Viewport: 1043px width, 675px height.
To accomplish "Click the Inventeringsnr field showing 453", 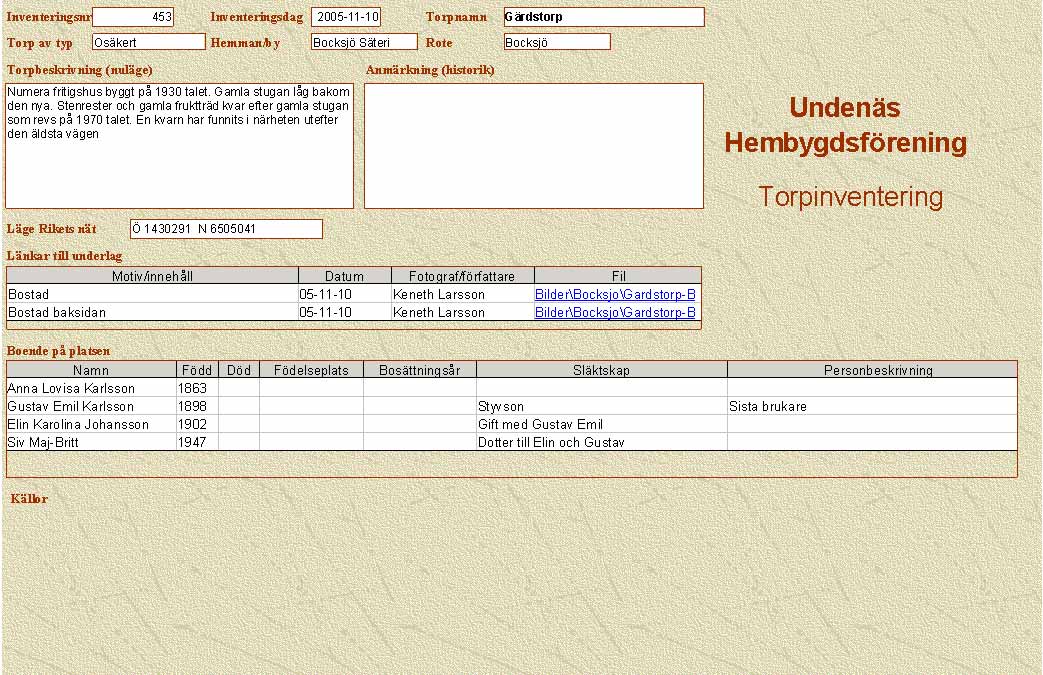I will pos(133,17).
